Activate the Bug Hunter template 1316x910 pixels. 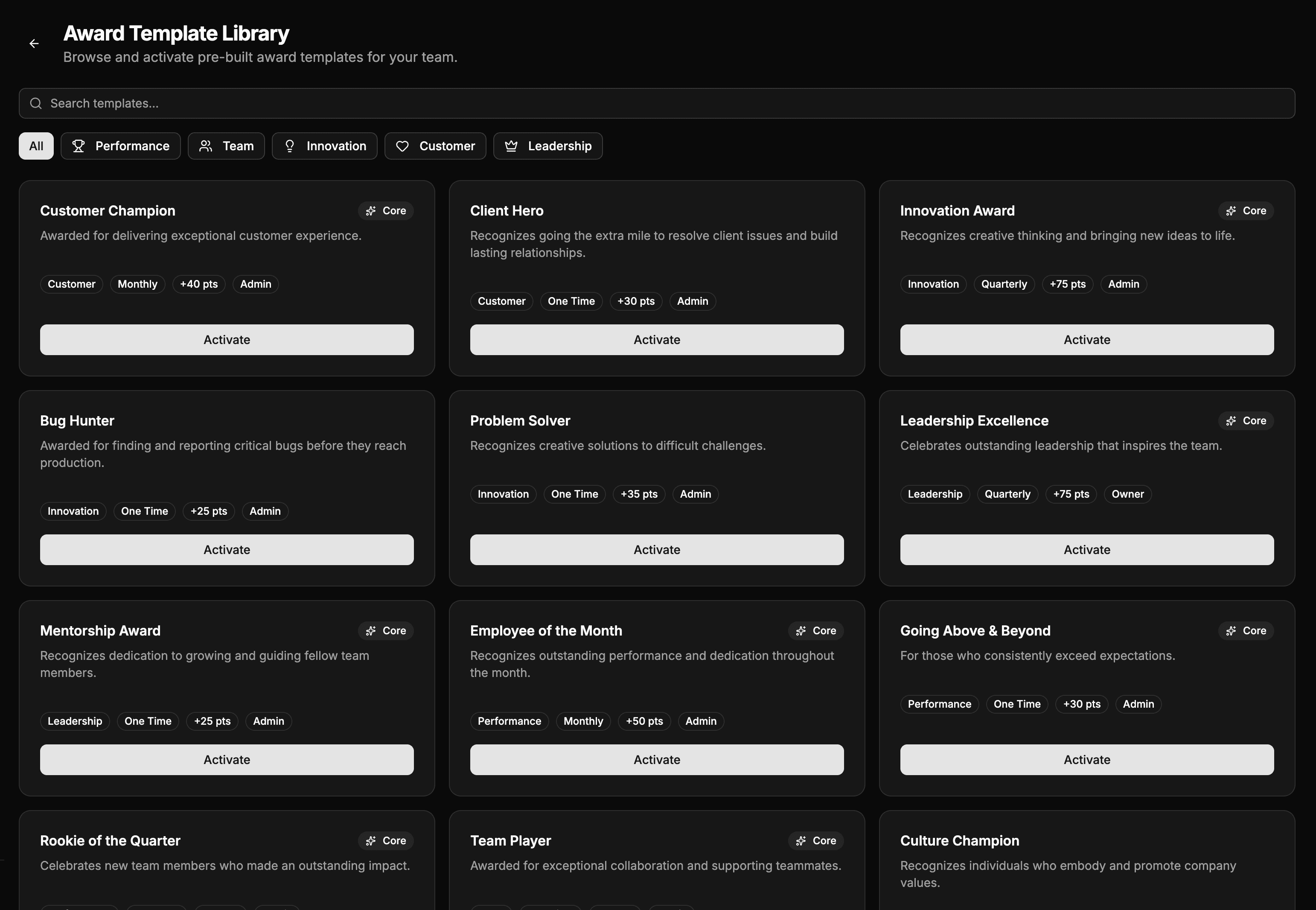227,550
